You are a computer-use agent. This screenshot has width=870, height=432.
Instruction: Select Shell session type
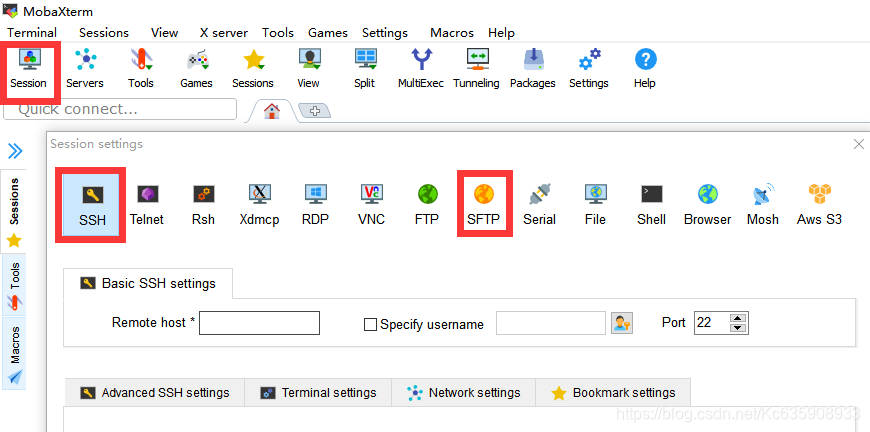[651, 205]
